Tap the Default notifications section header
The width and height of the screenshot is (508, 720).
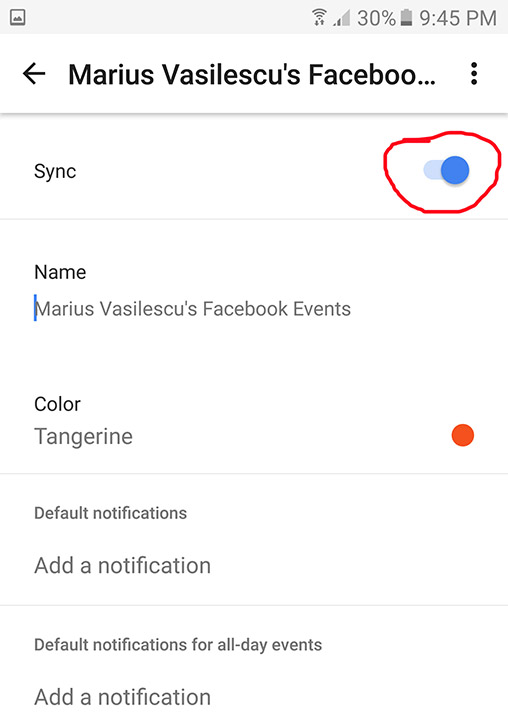coord(110,513)
